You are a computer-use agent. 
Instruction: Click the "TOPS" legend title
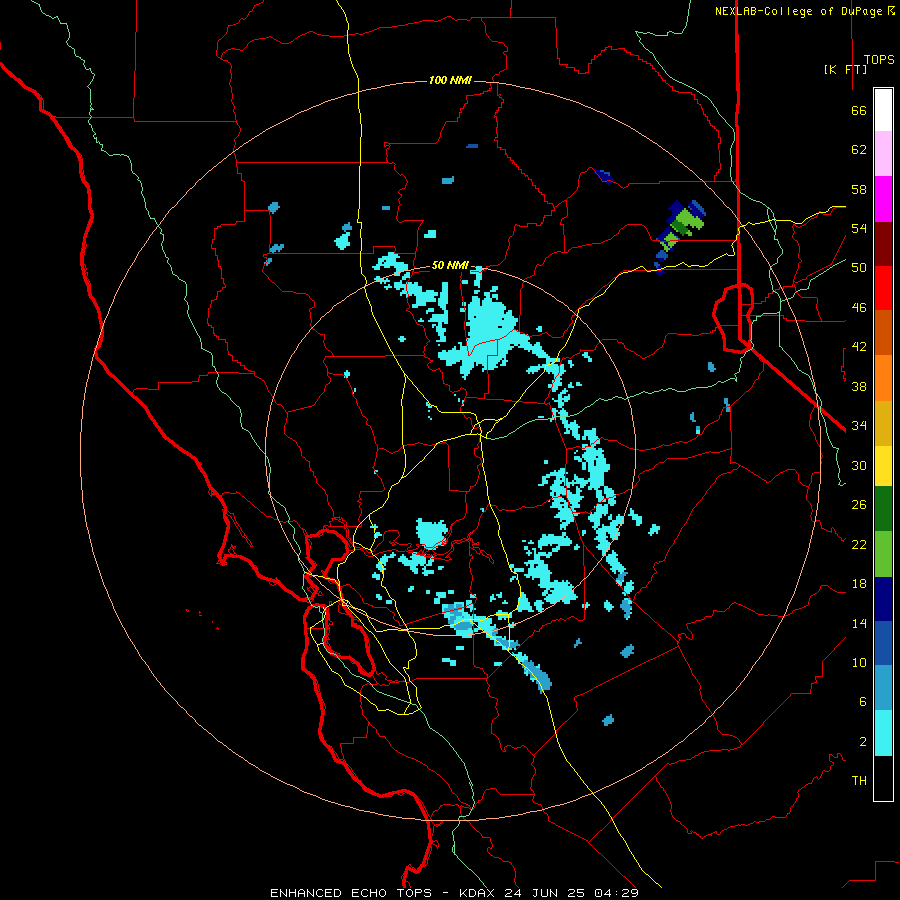point(879,60)
